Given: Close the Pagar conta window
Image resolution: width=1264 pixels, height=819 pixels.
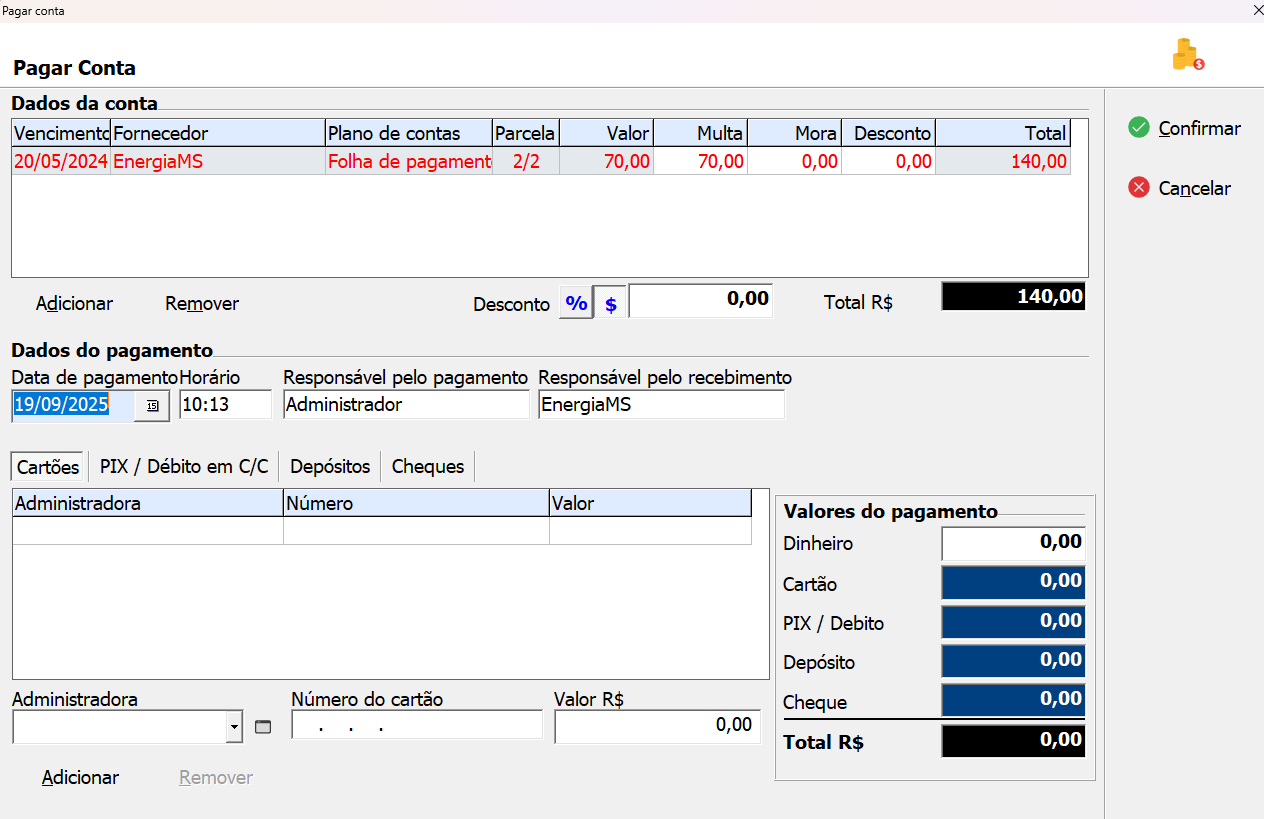Looking at the screenshot, I should pos(1257,10).
